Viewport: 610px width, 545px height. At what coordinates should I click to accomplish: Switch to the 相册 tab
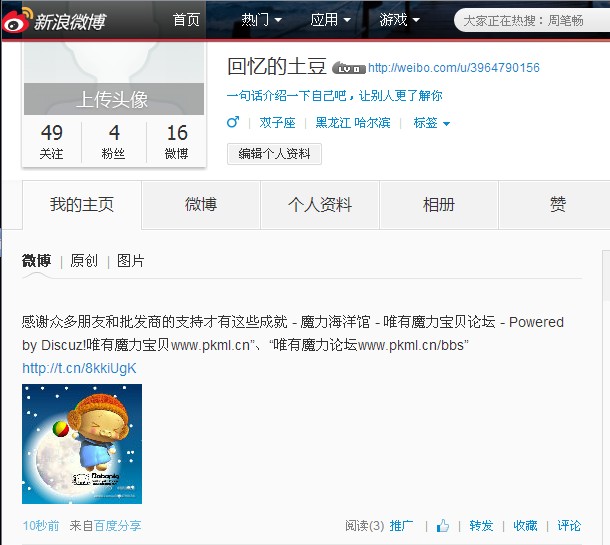point(438,205)
